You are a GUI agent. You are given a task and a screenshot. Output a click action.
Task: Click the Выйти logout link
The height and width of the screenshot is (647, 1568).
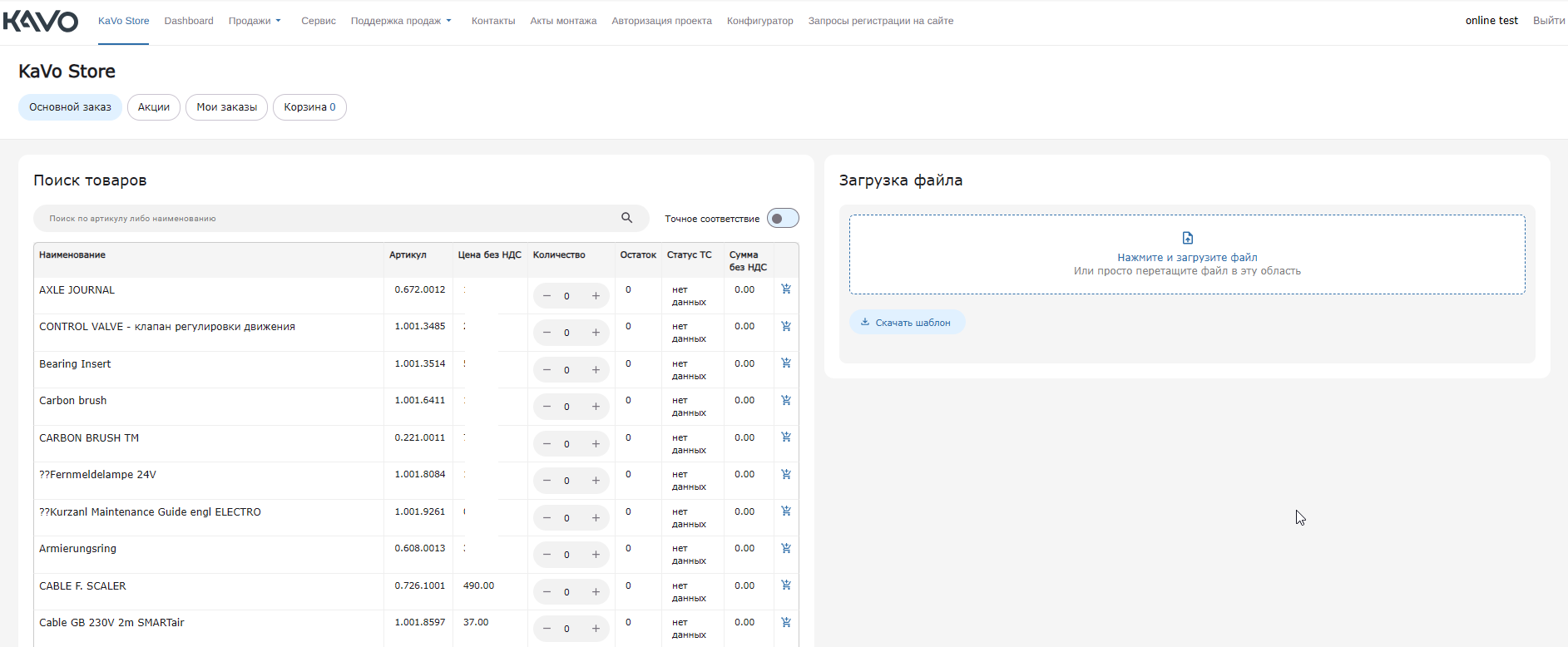(1549, 21)
